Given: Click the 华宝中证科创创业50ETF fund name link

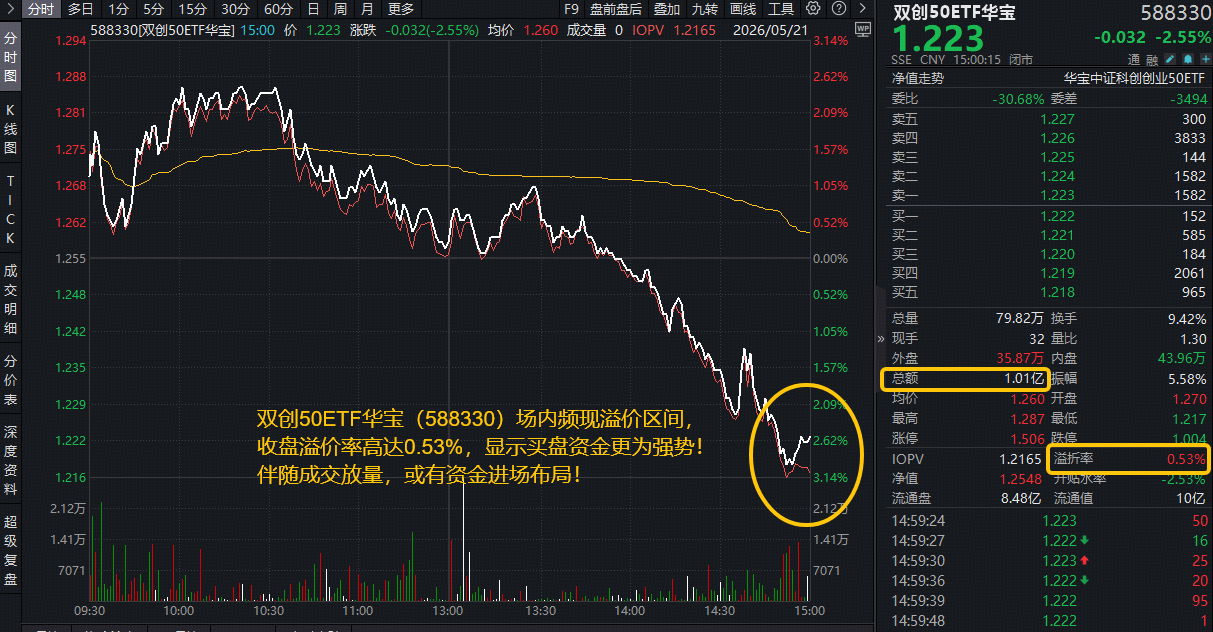Looking at the screenshot, I should click(x=1134, y=78).
